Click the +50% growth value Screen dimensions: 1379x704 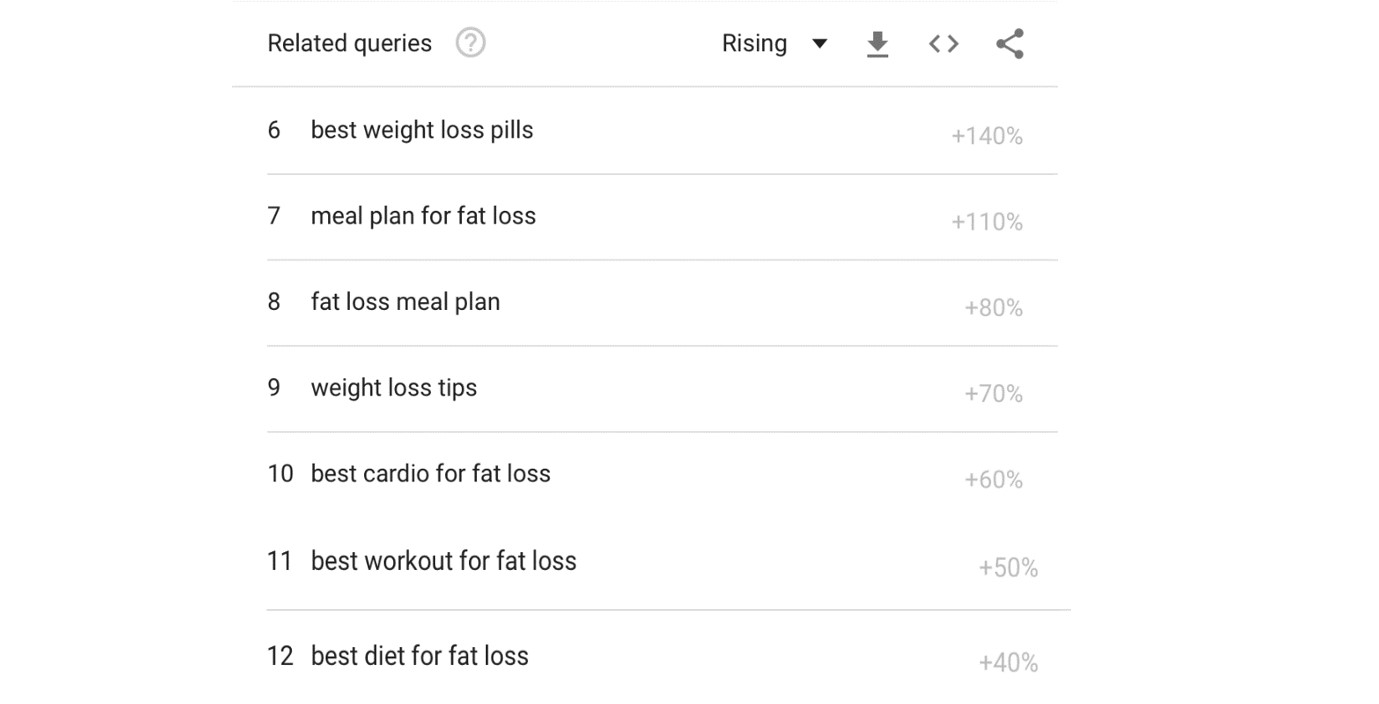tap(1008, 568)
